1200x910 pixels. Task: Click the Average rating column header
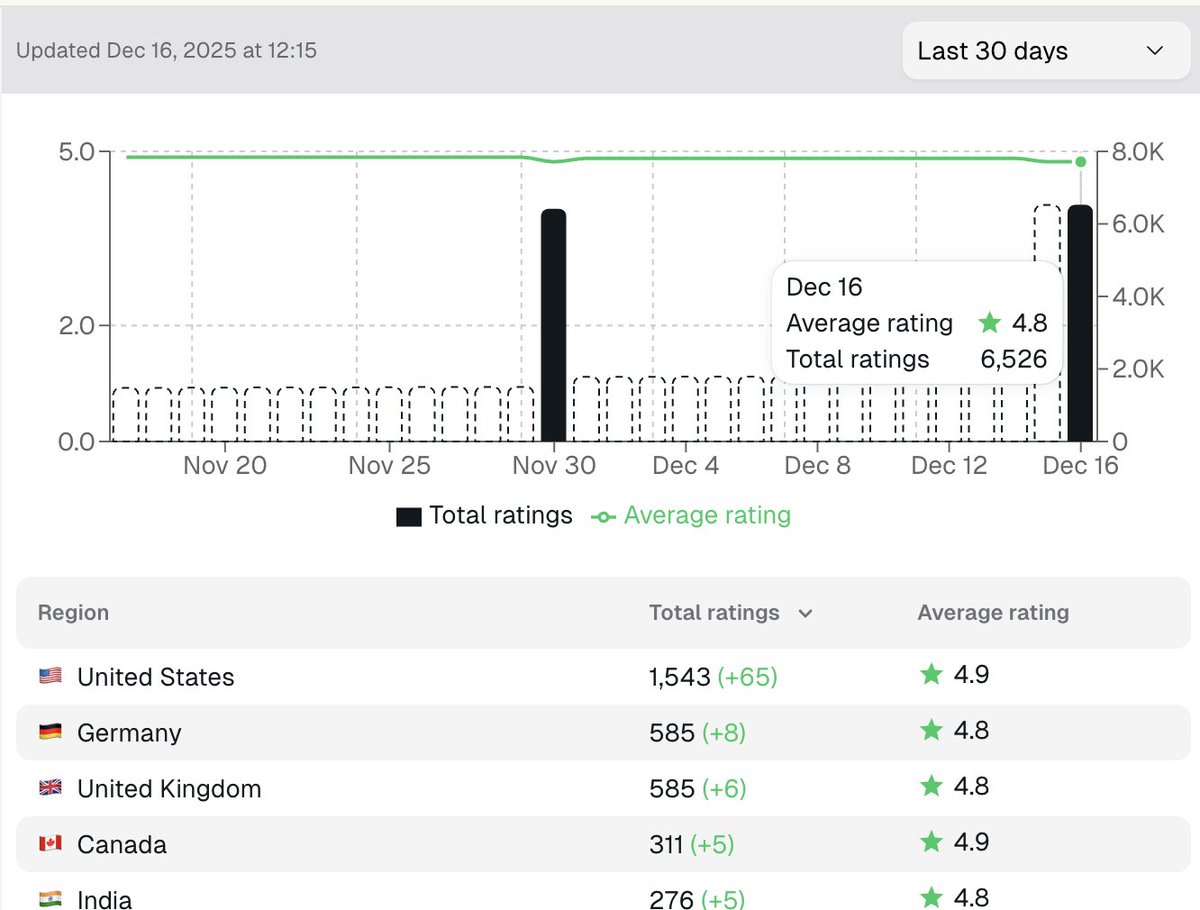(x=993, y=613)
